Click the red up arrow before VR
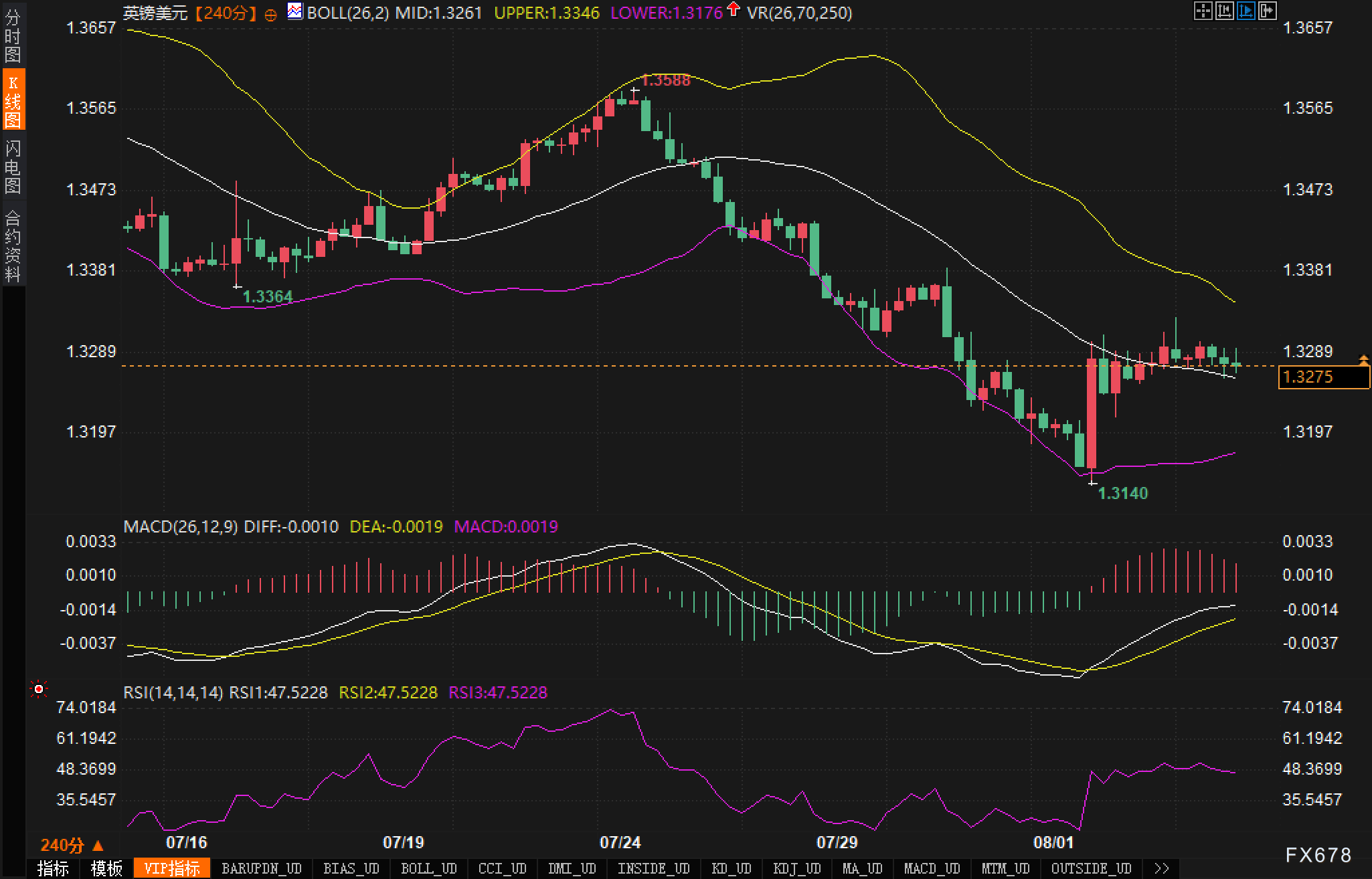Screen dimensions: 1372x879 coord(734,9)
